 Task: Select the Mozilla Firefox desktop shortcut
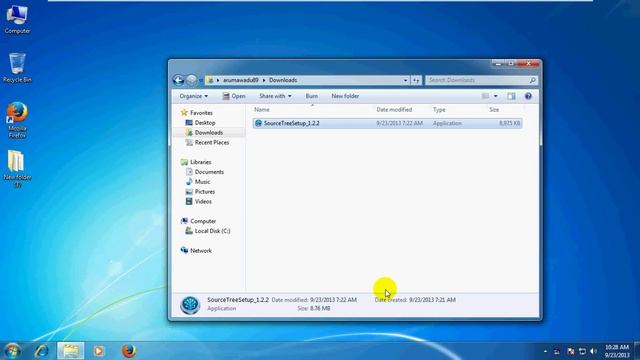(17, 120)
